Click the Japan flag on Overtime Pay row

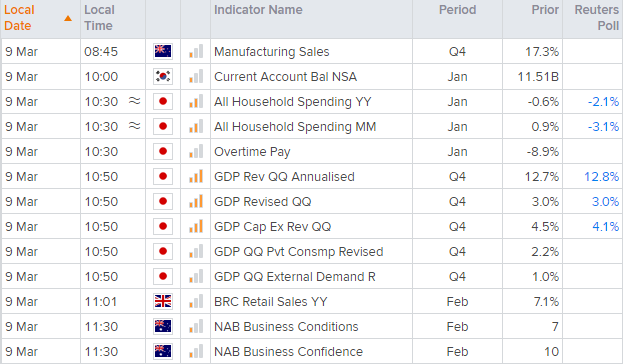pyautogui.click(x=163, y=151)
